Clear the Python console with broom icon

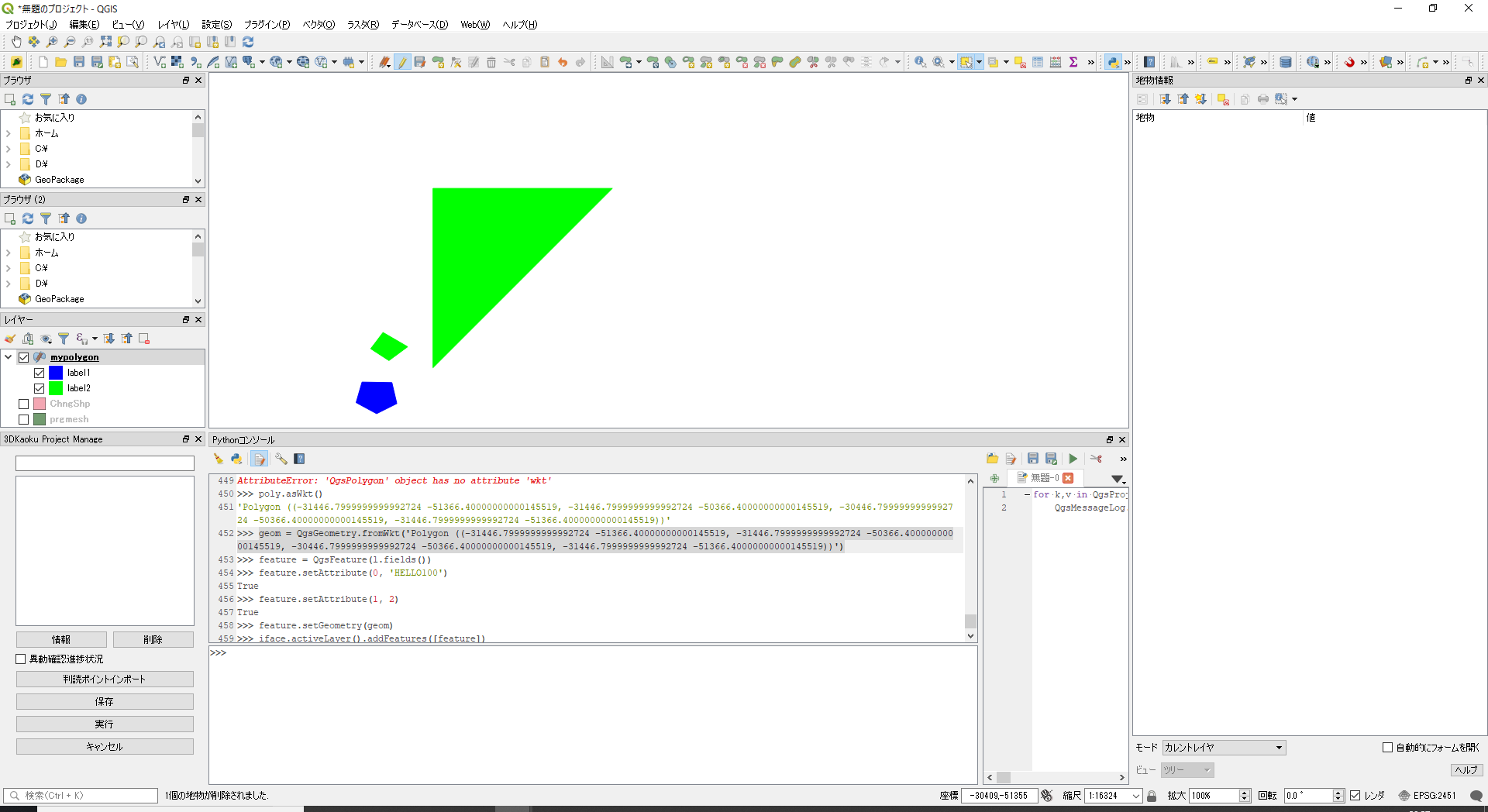click(219, 459)
